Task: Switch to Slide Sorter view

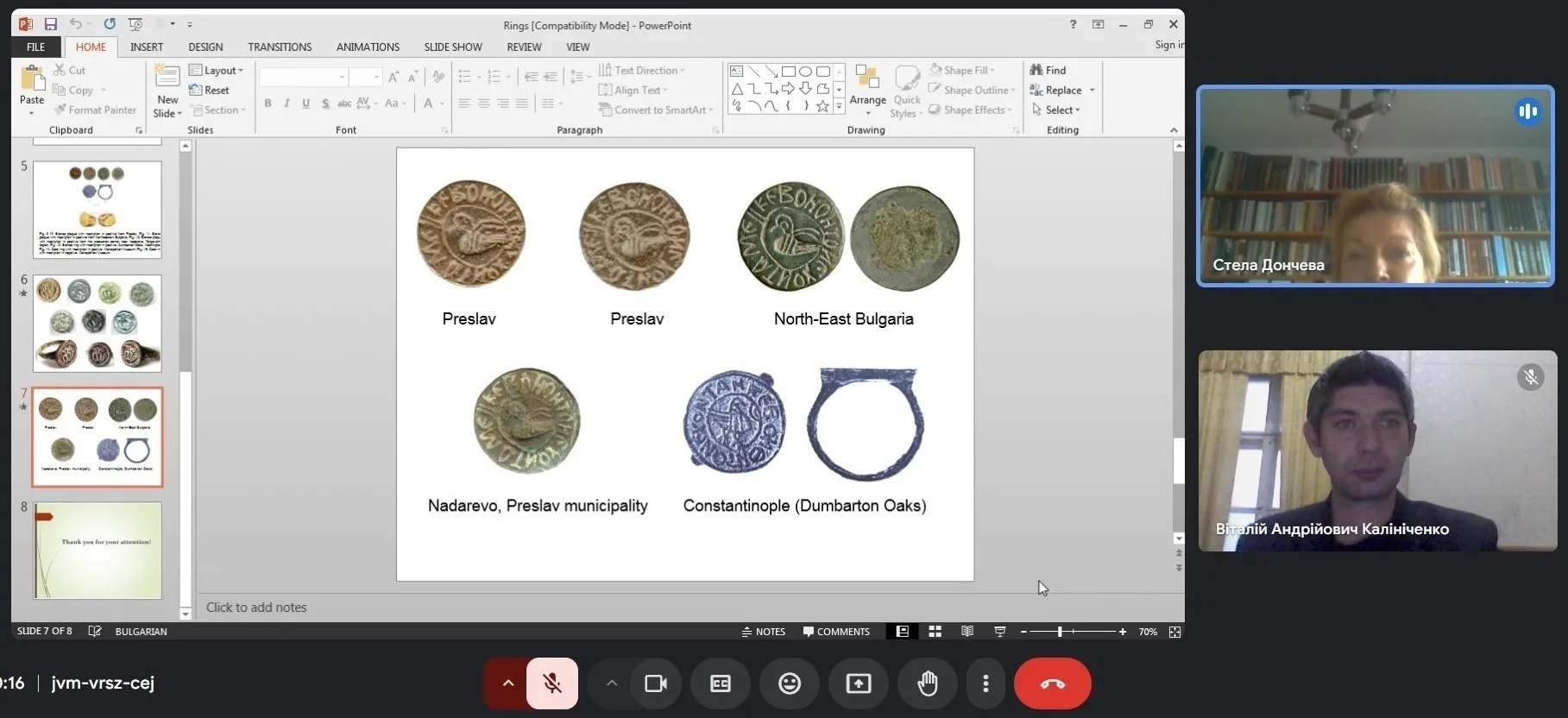Action: click(x=935, y=632)
